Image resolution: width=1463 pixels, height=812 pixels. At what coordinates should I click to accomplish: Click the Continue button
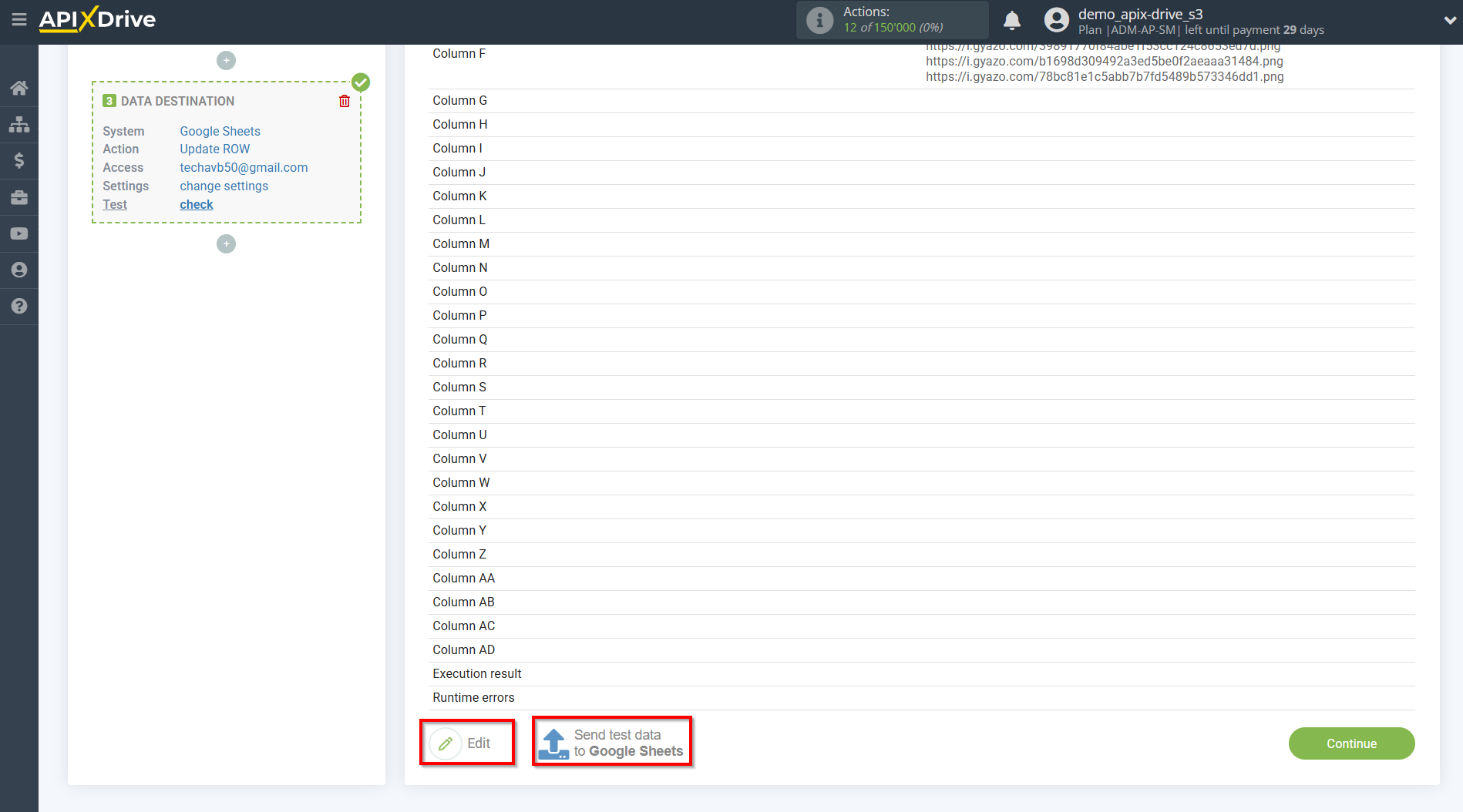click(1351, 743)
